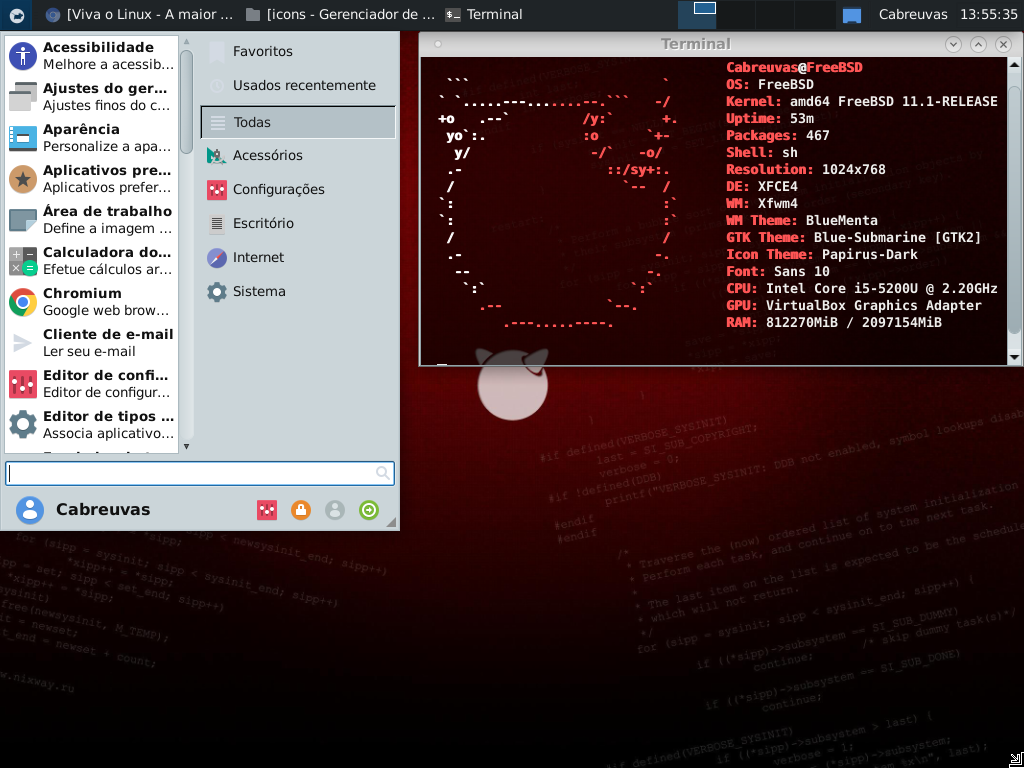The image size is (1024, 768).
Task: Click the menu search input field
Action: click(x=200, y=473)
